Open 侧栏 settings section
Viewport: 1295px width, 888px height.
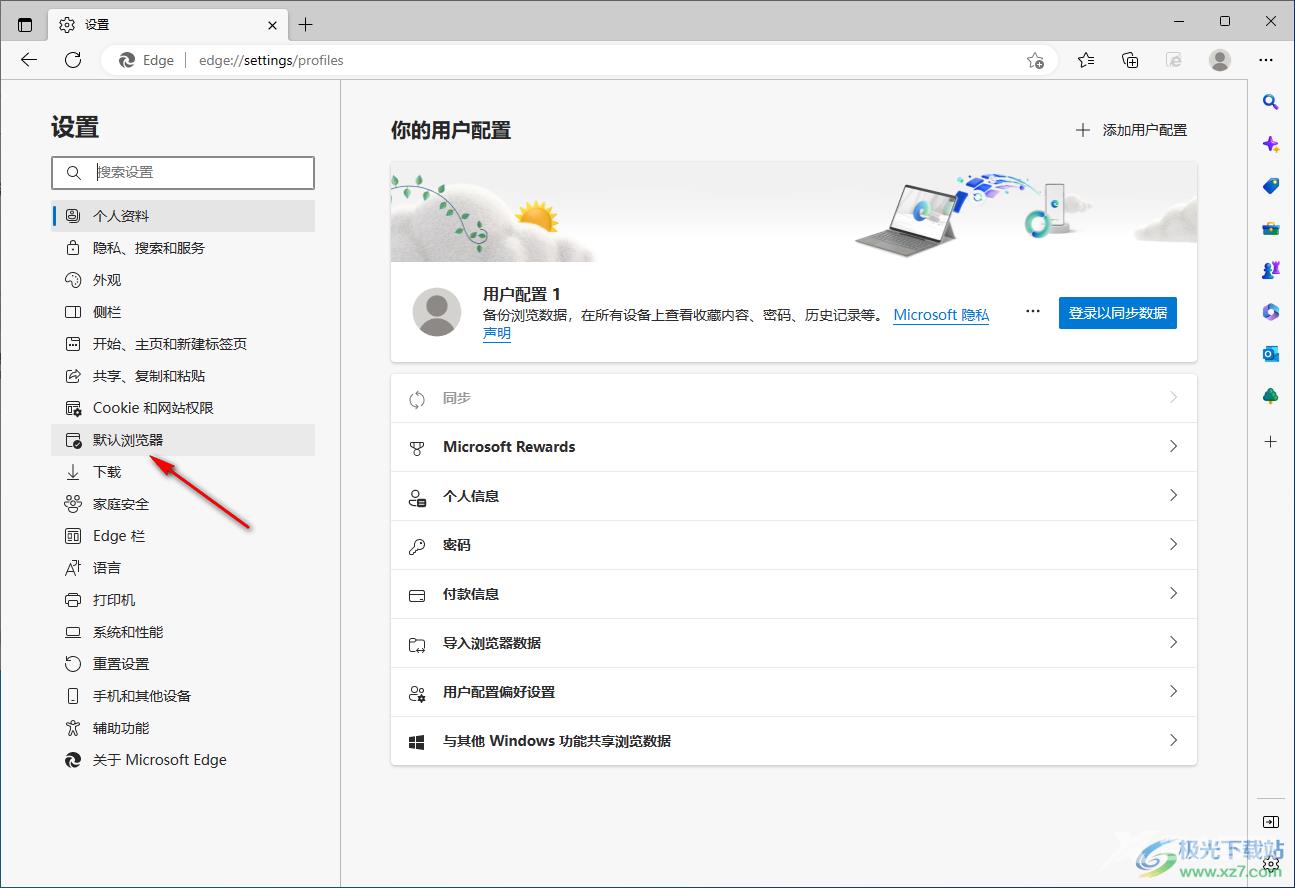click(183, 312)
